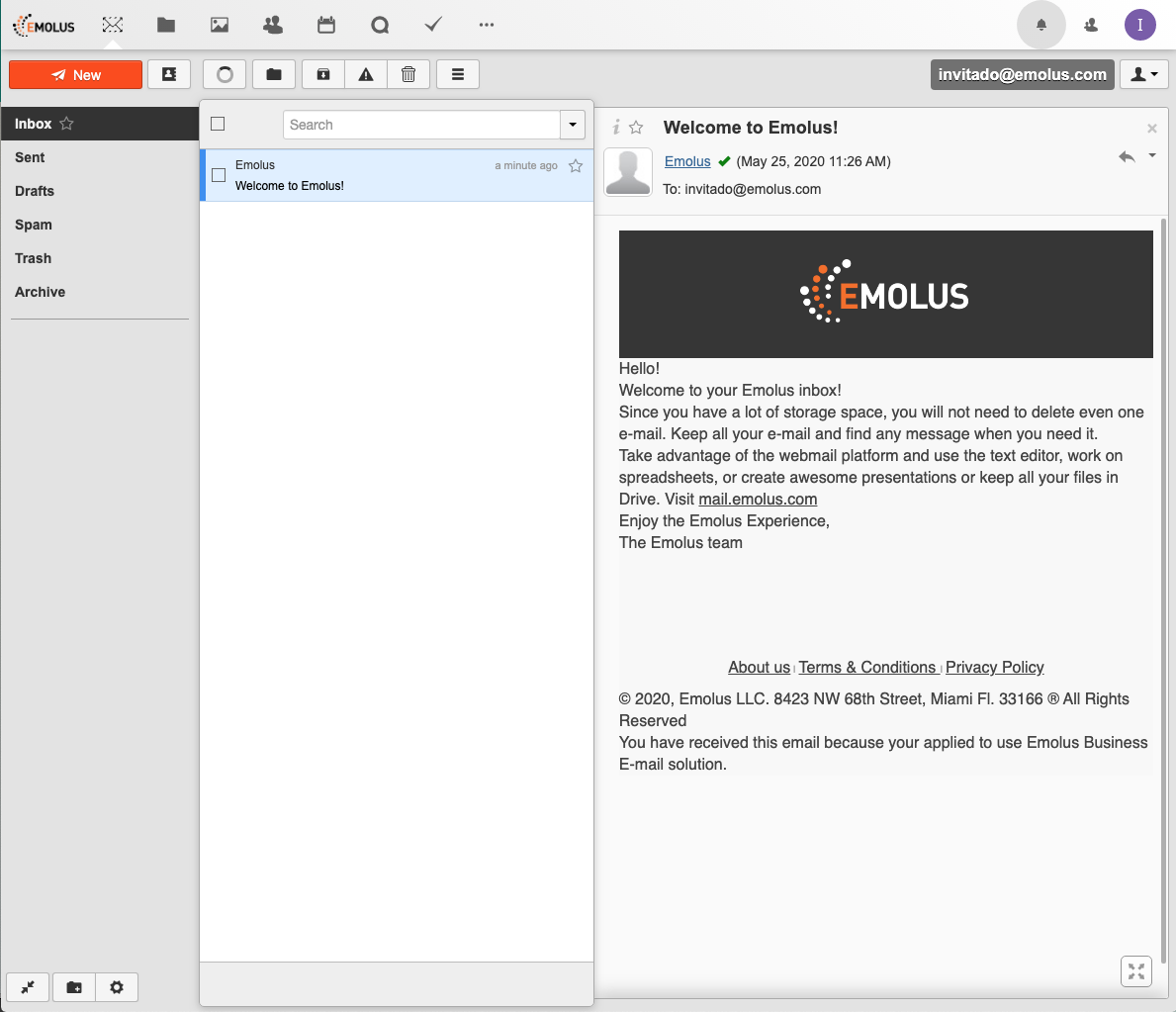Screen dimensions: 1176x1012
Task: Open the Photos app icon
Action: coord(219,25)
